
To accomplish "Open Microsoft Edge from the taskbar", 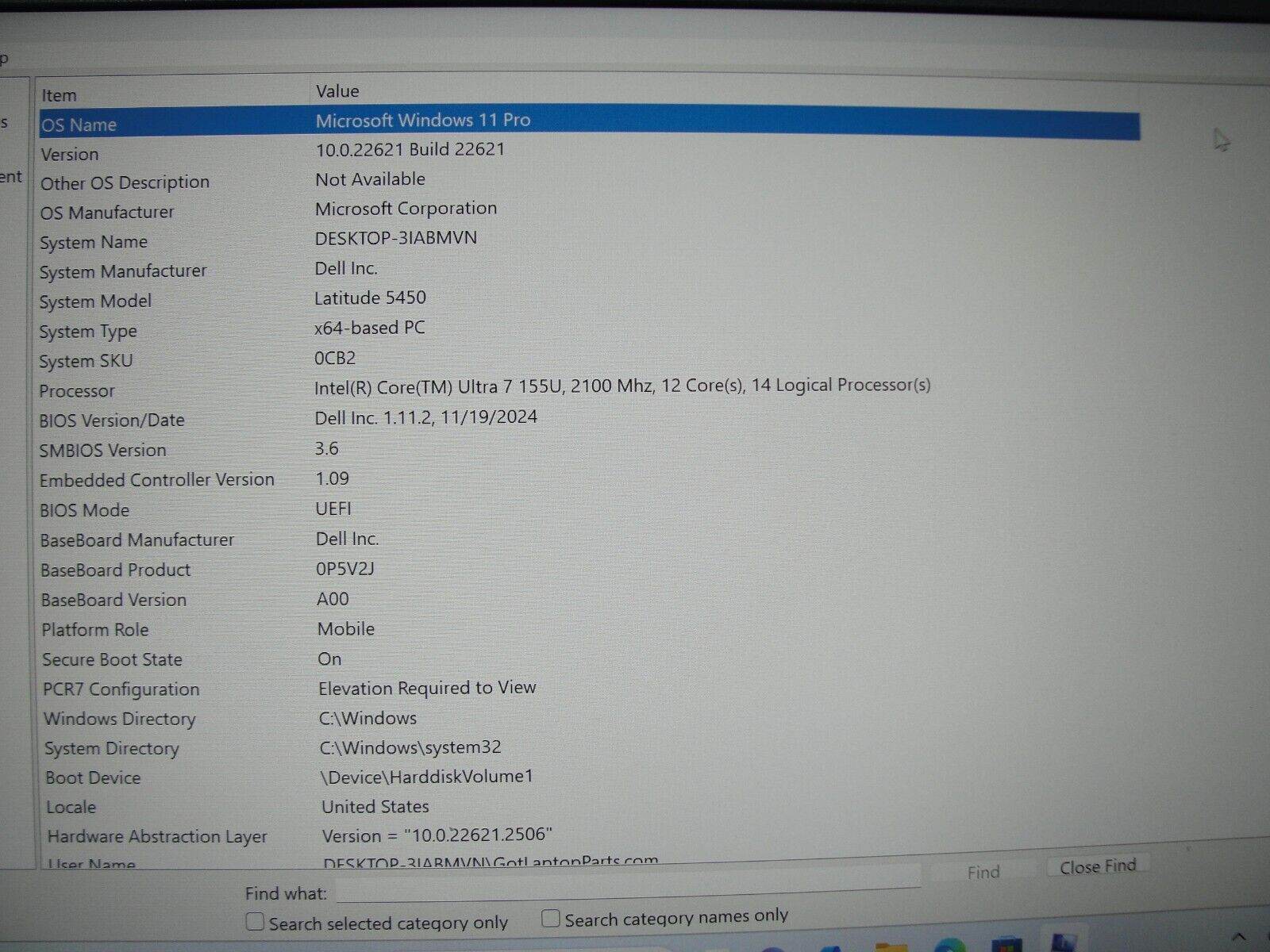I will click(949, 946).
